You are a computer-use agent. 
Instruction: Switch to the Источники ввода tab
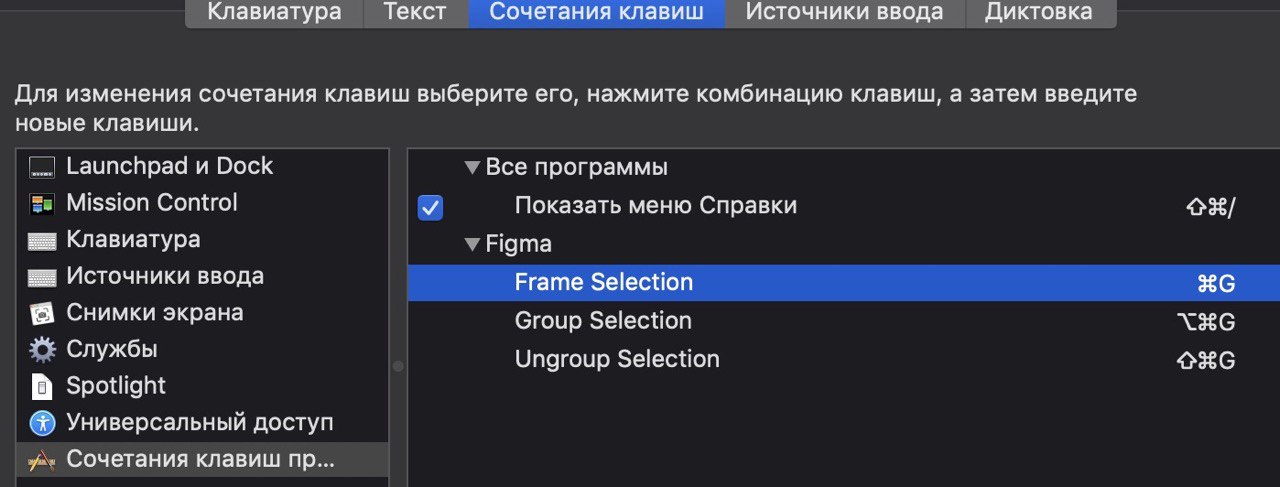point(844,13)
